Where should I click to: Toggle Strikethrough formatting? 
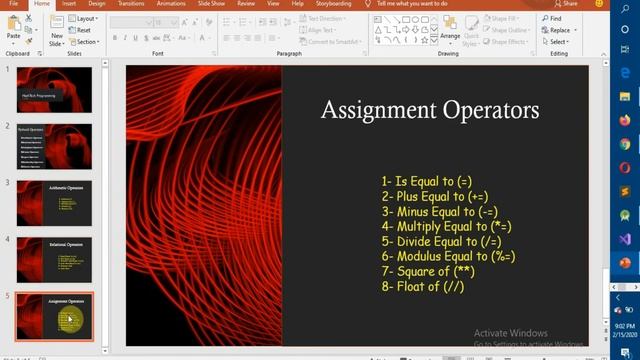tap(156, 38)
